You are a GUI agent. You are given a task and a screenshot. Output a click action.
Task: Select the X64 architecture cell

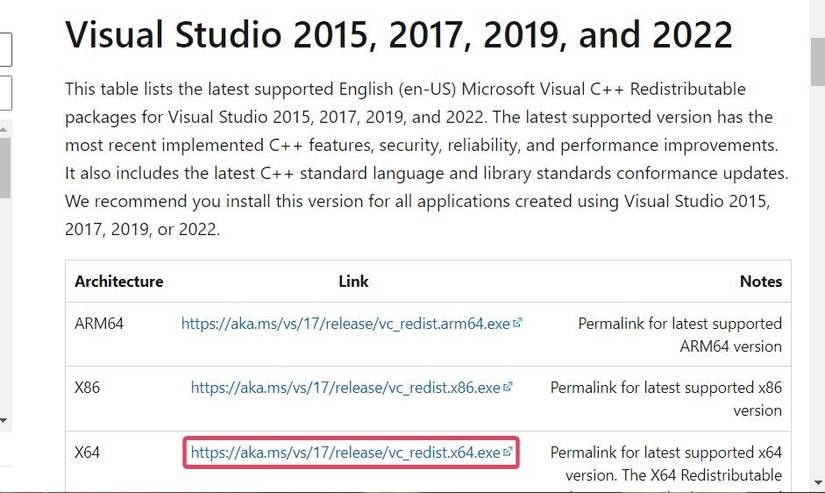pyautogui.click(x=88, y=453)
